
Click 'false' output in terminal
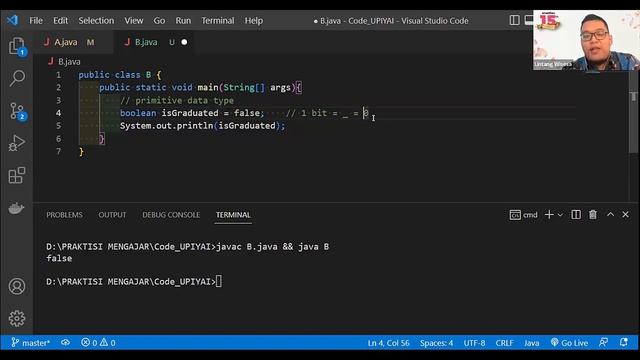pos(59,258)
